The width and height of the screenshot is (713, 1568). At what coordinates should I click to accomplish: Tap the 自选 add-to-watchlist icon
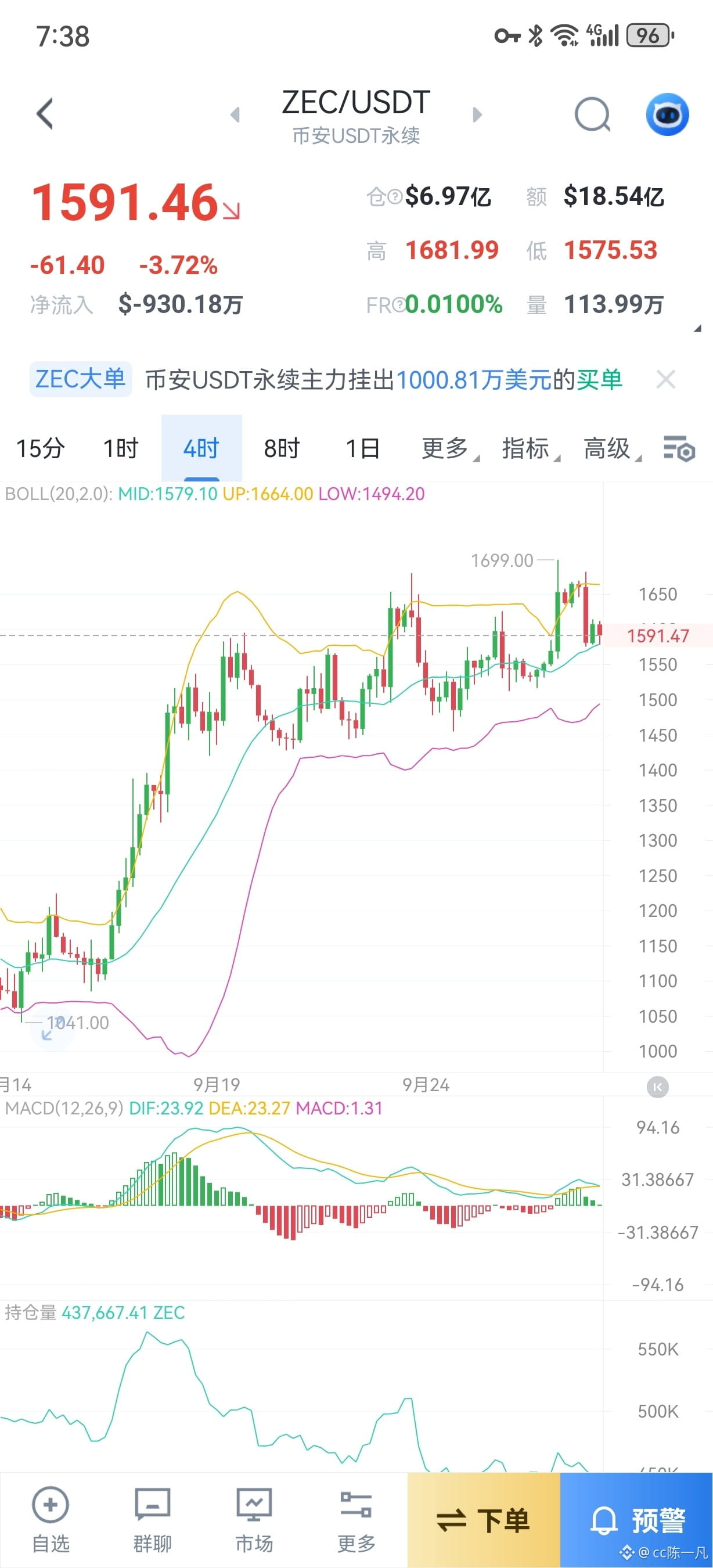pos(51,1504)
